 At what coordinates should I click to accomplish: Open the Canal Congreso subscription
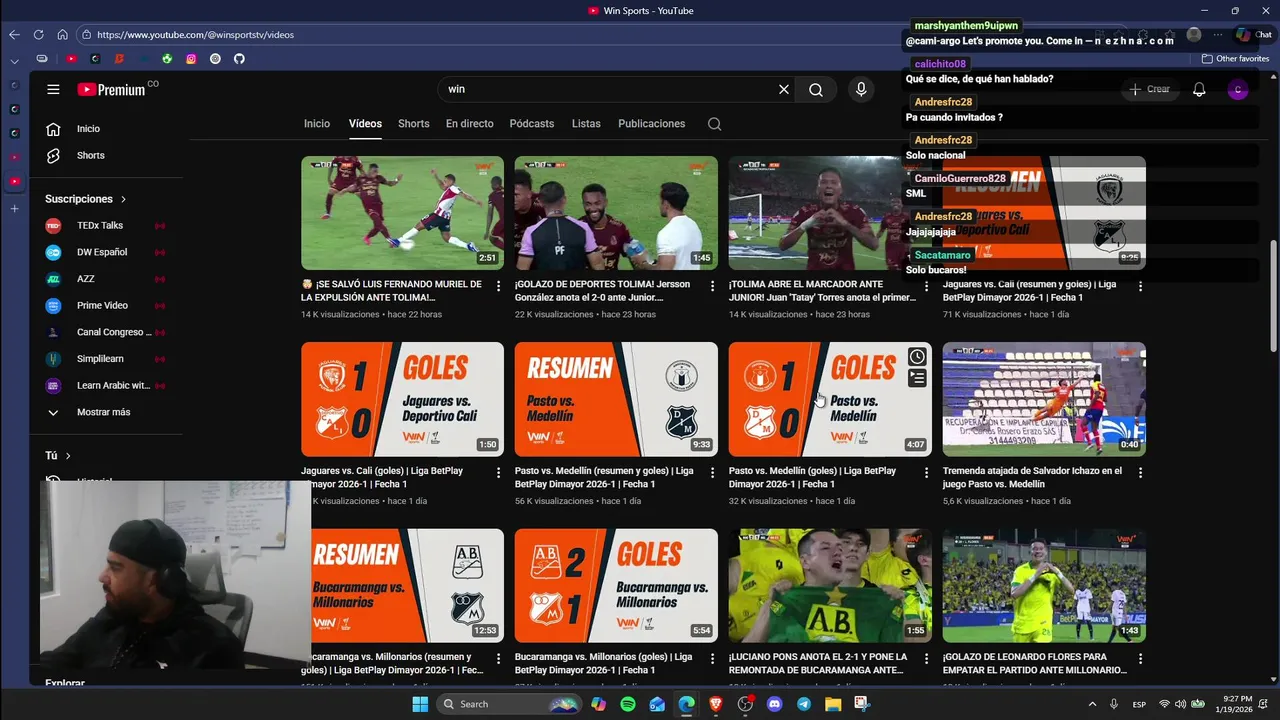[x=104, y=332]
